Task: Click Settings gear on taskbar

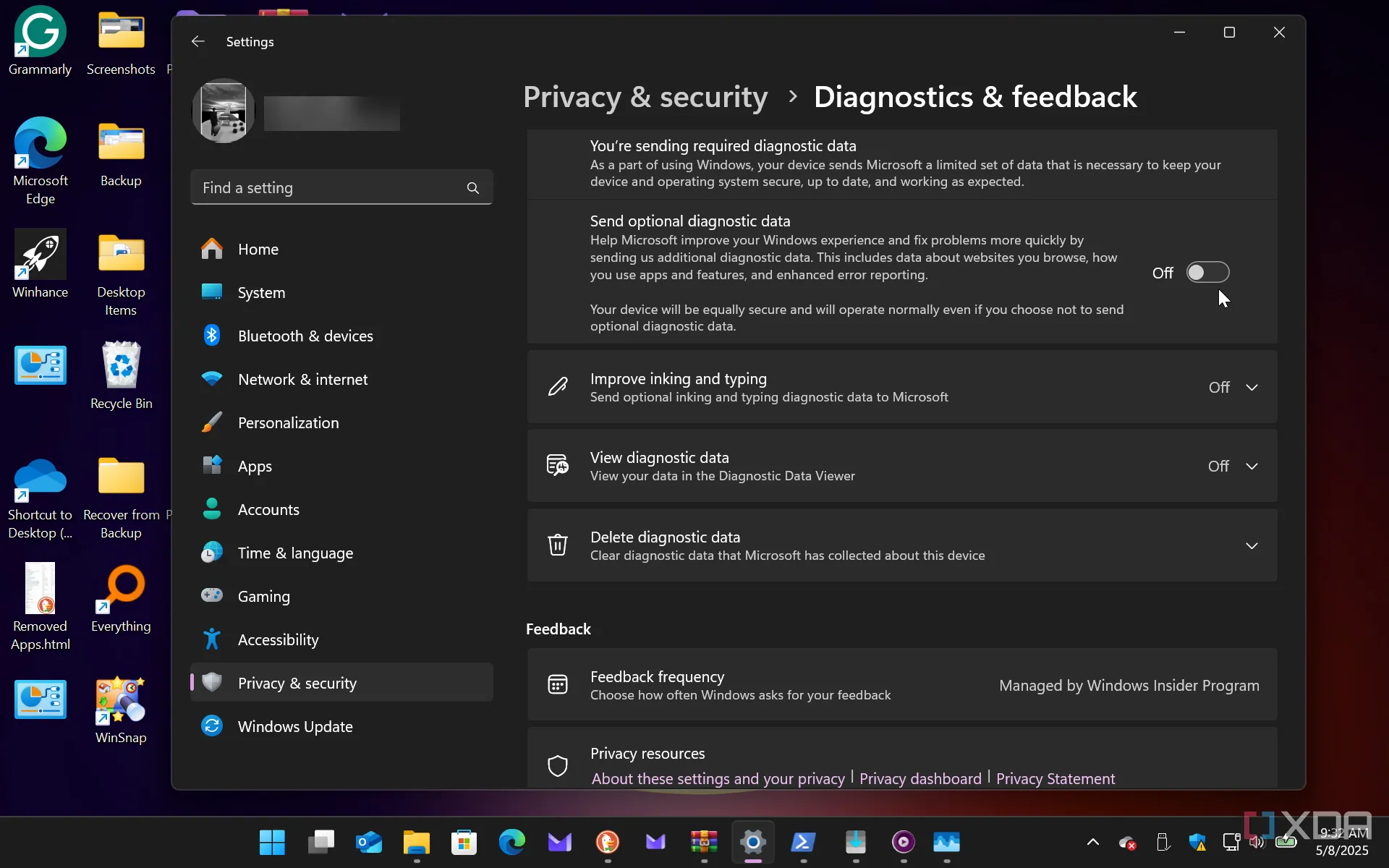Action: pyautogui.click(x=753, y=842)
